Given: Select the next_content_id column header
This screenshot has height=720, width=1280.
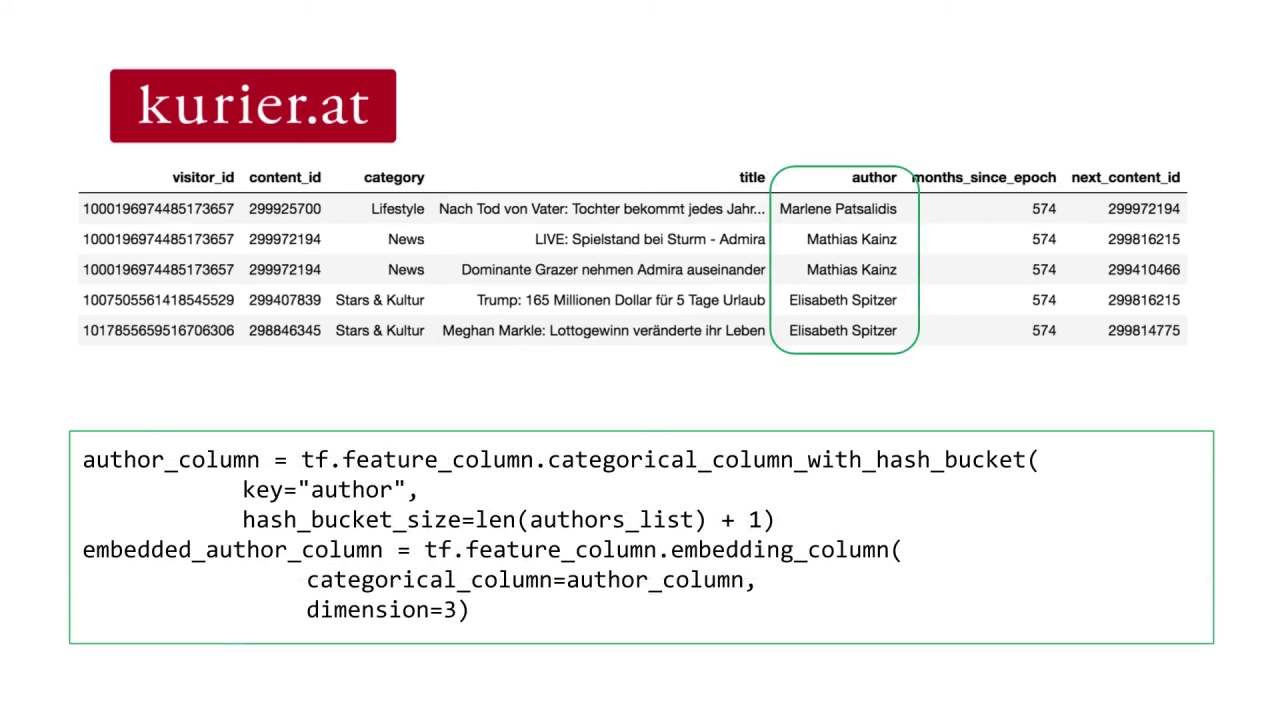Looking at the screenshot, I should point(1125,177).
